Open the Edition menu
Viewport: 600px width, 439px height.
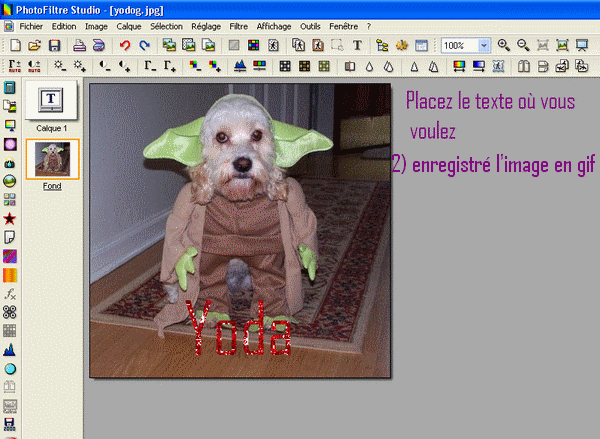[64, 26]
